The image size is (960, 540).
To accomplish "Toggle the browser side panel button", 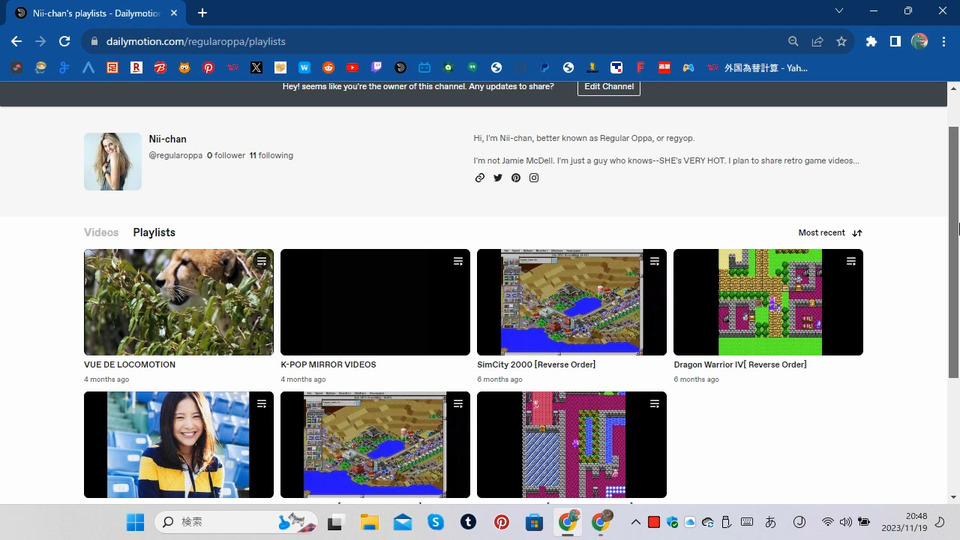I will click(895, 42).
